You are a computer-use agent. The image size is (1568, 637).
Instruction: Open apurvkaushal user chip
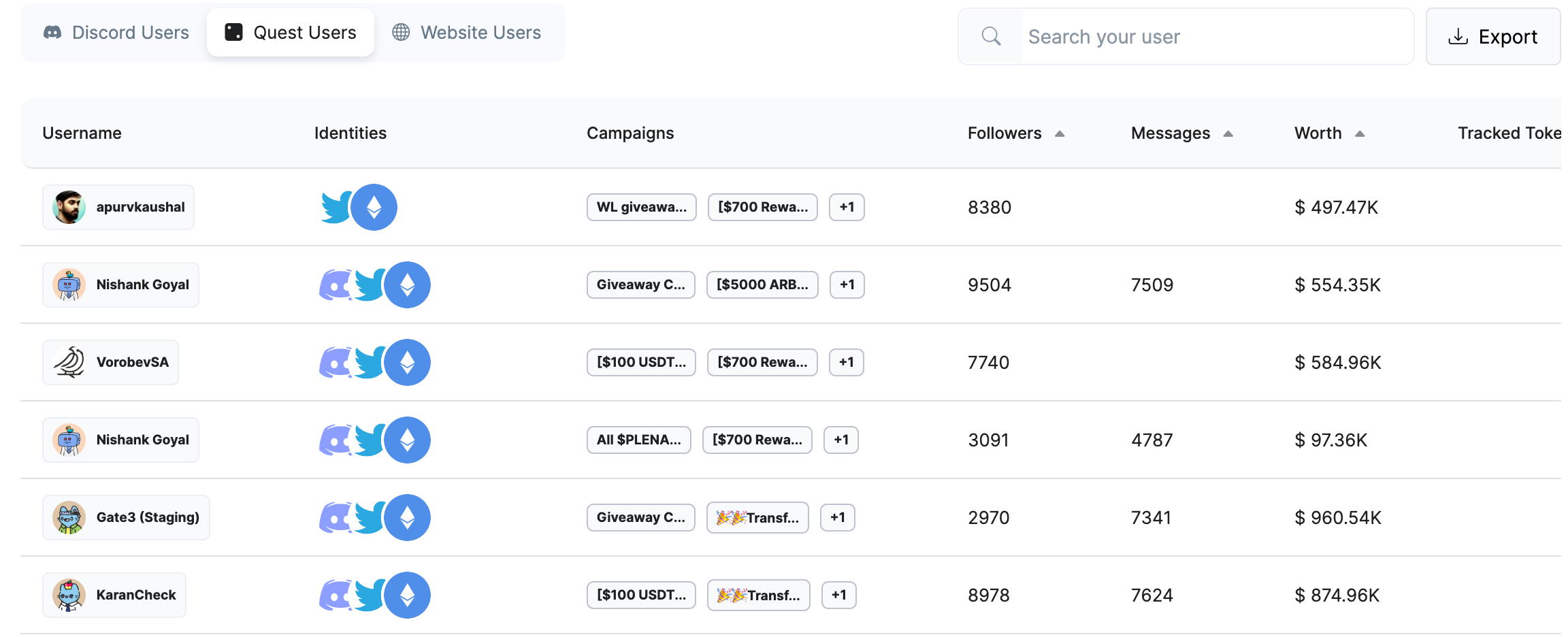pyautogui.click(x=118, y=207)
